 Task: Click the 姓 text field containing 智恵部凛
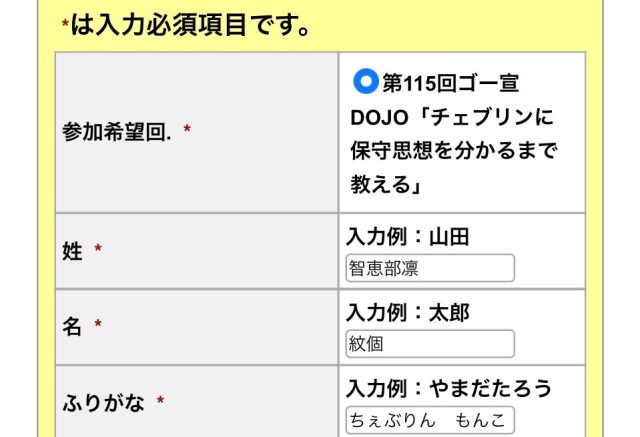click(x=430, y=268)
